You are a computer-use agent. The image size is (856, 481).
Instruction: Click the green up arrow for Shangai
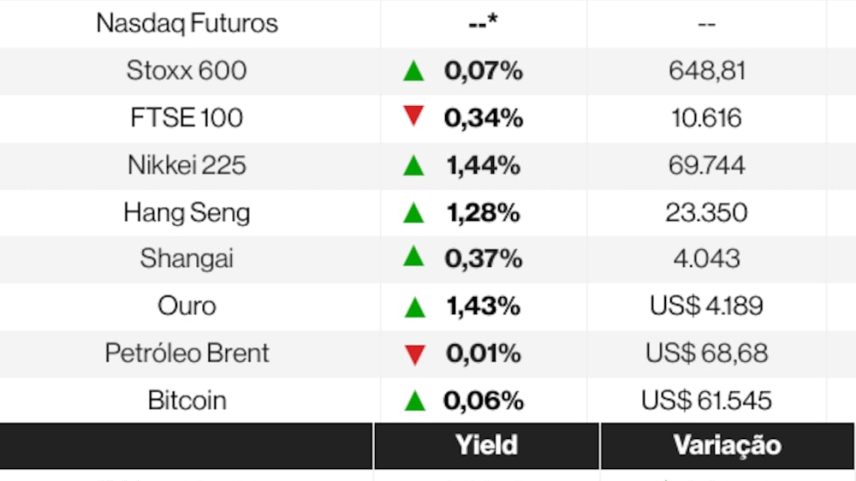[x=413, y=256]
